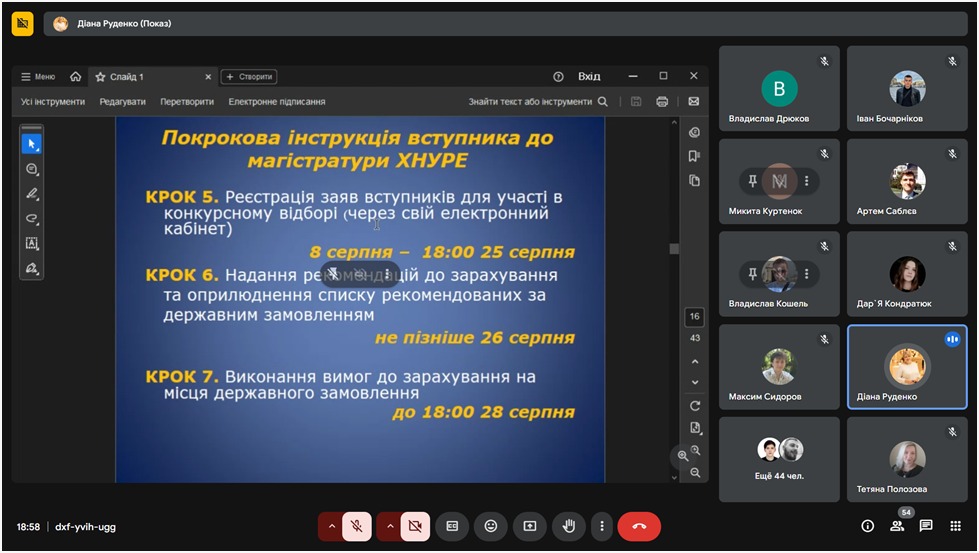Expand microphone audio settings arrow

click(x=332, y=526)
